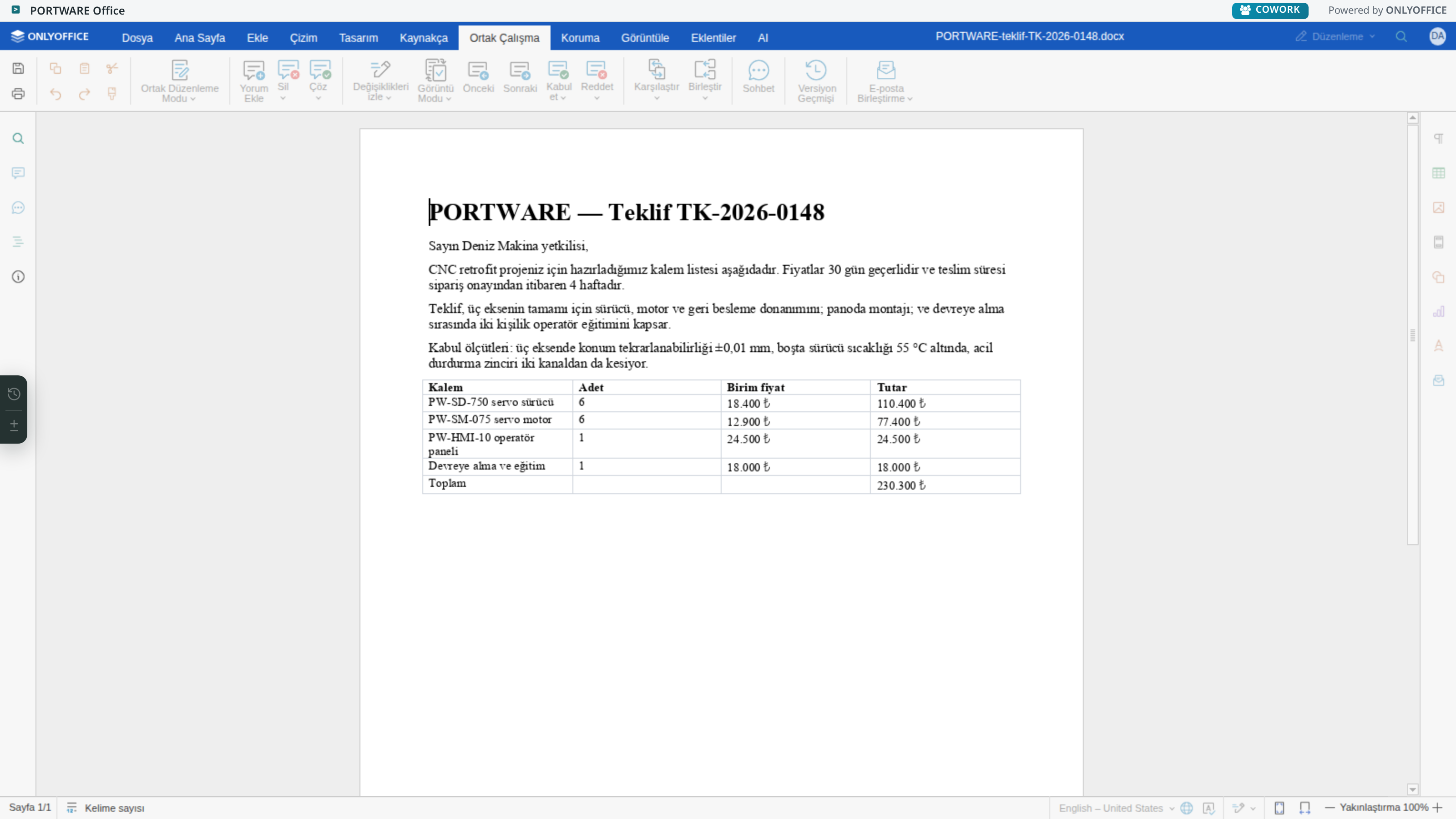Click the vertical scrollbar thumb

pos(1412,334)
